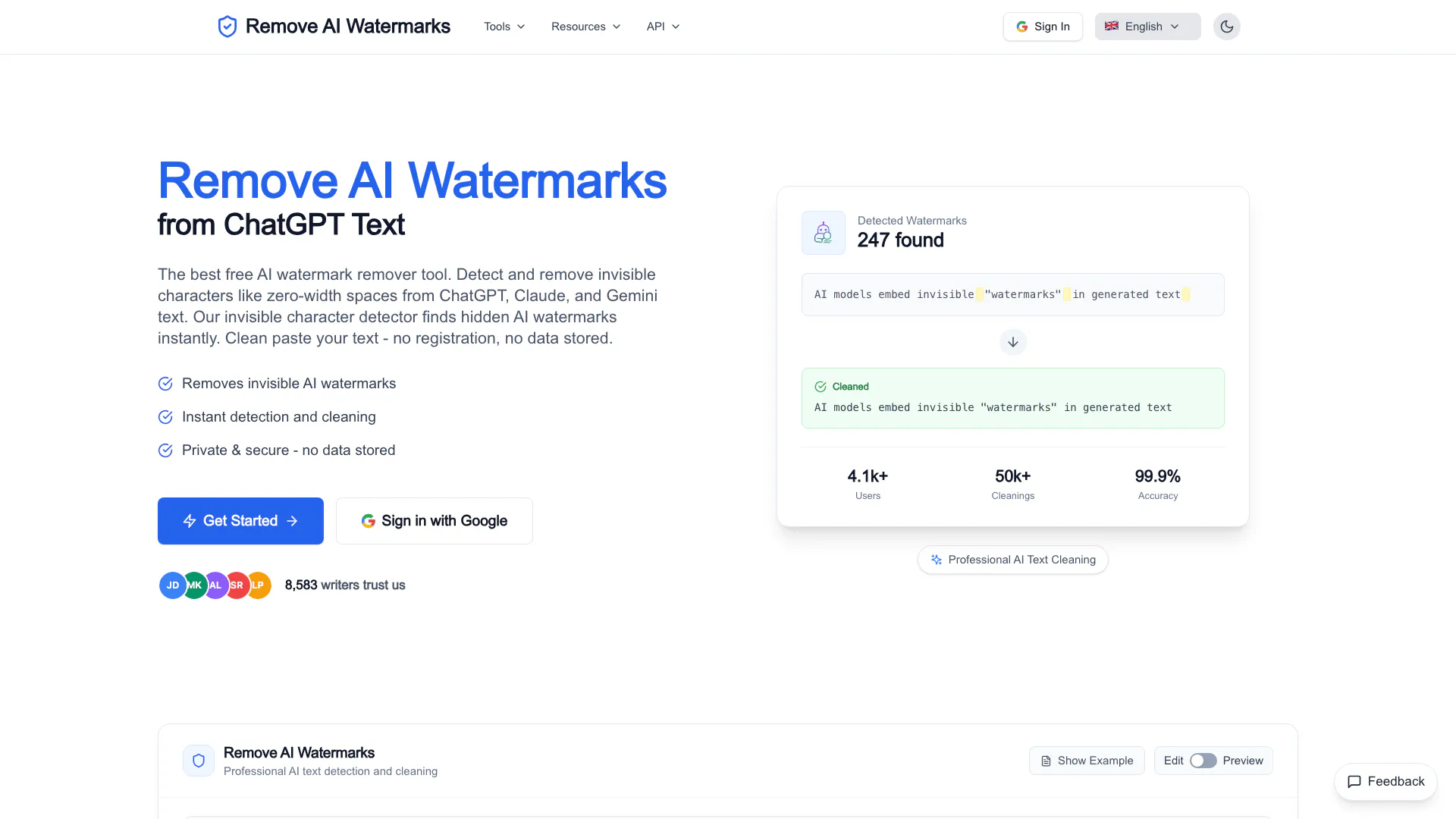Toggle the Edit/Preview switch
This screenshot has height=819, width=1456.
pyautogui.click(x=1203, y=761)
